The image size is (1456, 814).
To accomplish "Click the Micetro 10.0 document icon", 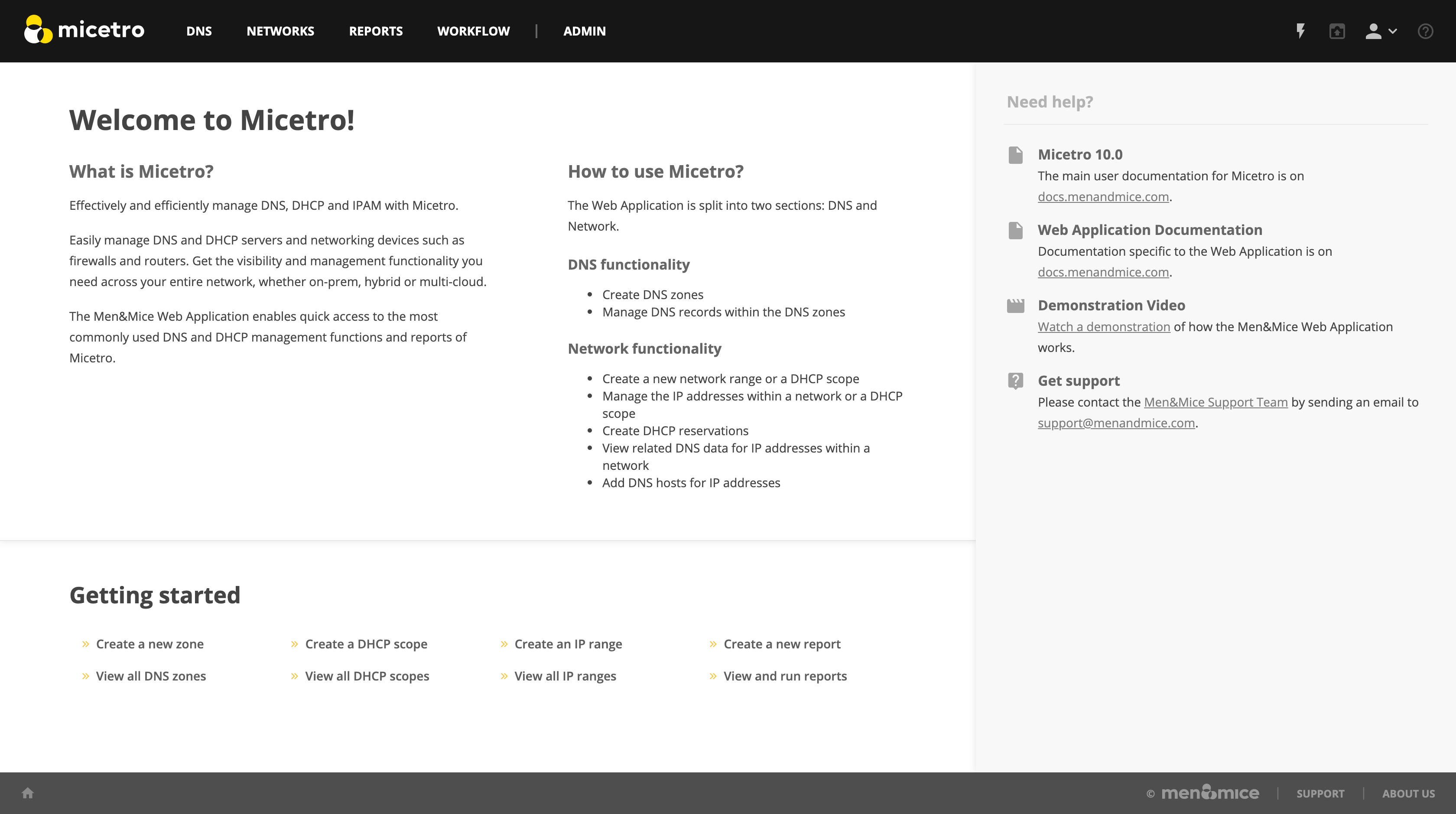I will [x=1015, y=155].
